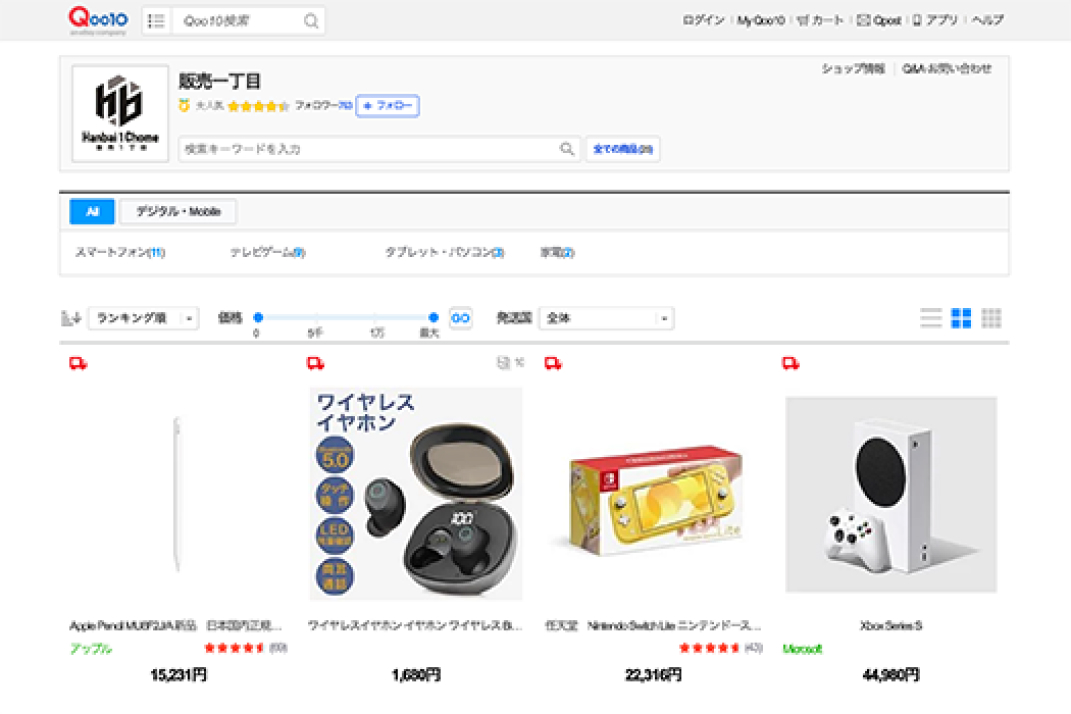Click the Qoo10 search magnifier icon

pos(311,21)
